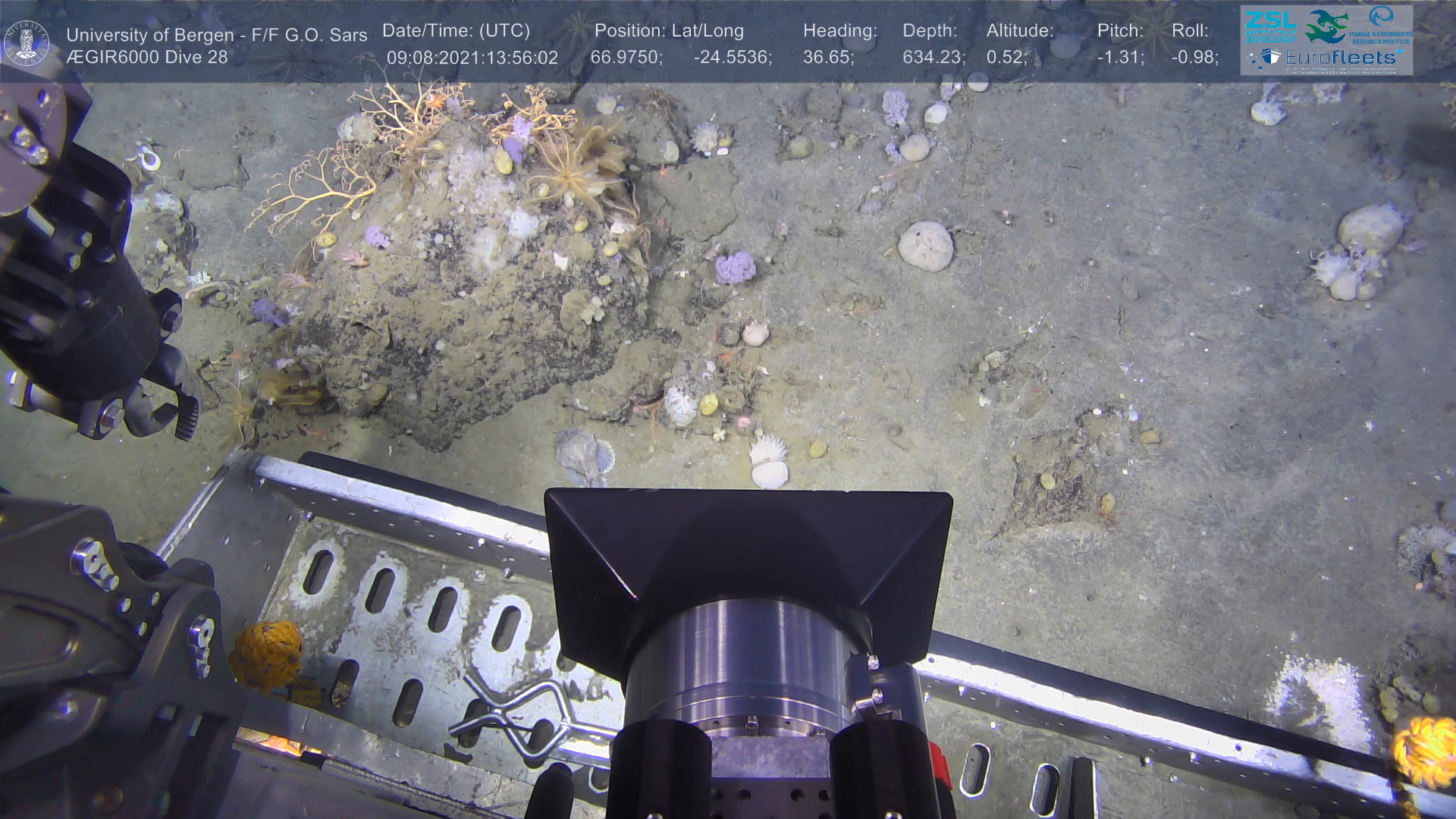
Task: Click the University of Bergen seal logo
Action: (x=27, y=43)
